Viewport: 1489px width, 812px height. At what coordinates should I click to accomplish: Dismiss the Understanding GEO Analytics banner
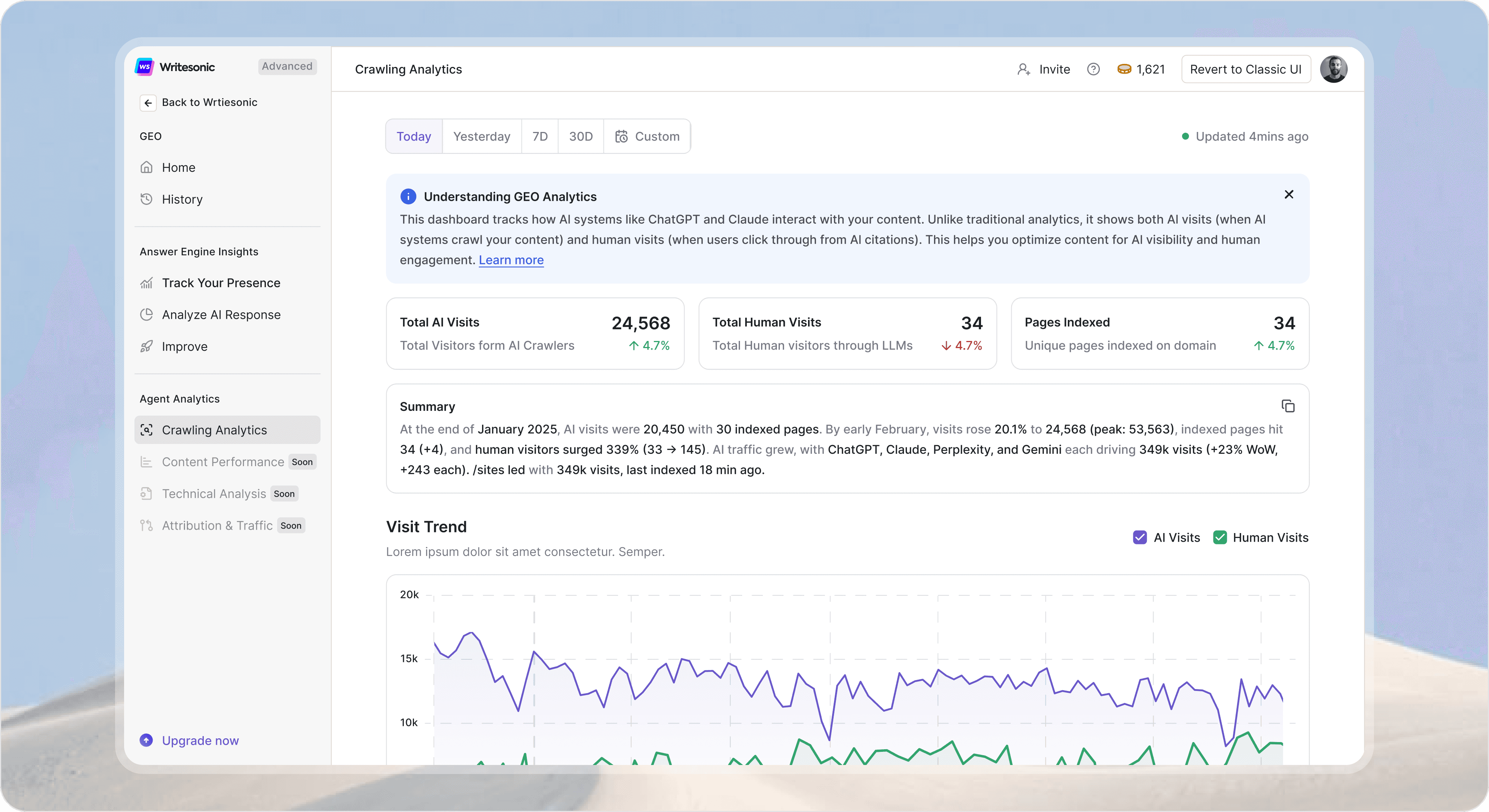point(1289,195)
